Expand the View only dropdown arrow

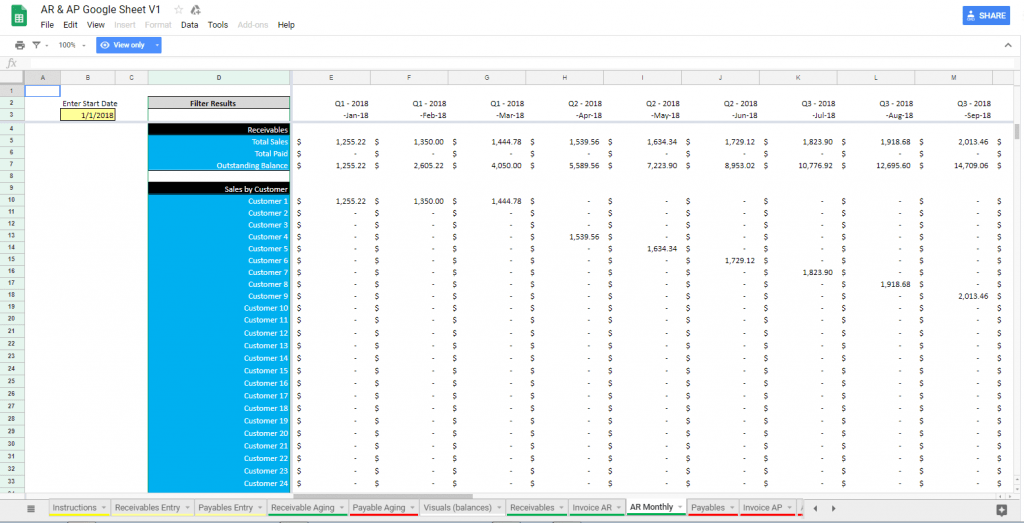(157, 45)
